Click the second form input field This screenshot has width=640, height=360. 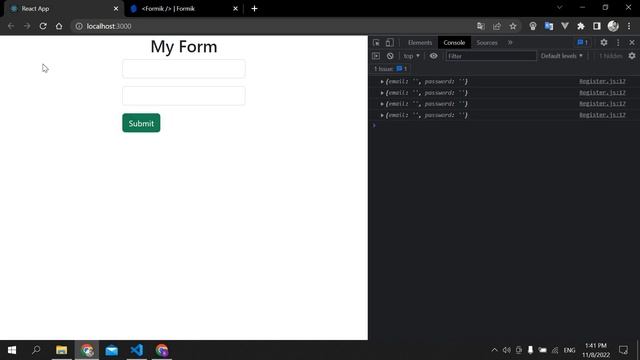coord(184,96)
